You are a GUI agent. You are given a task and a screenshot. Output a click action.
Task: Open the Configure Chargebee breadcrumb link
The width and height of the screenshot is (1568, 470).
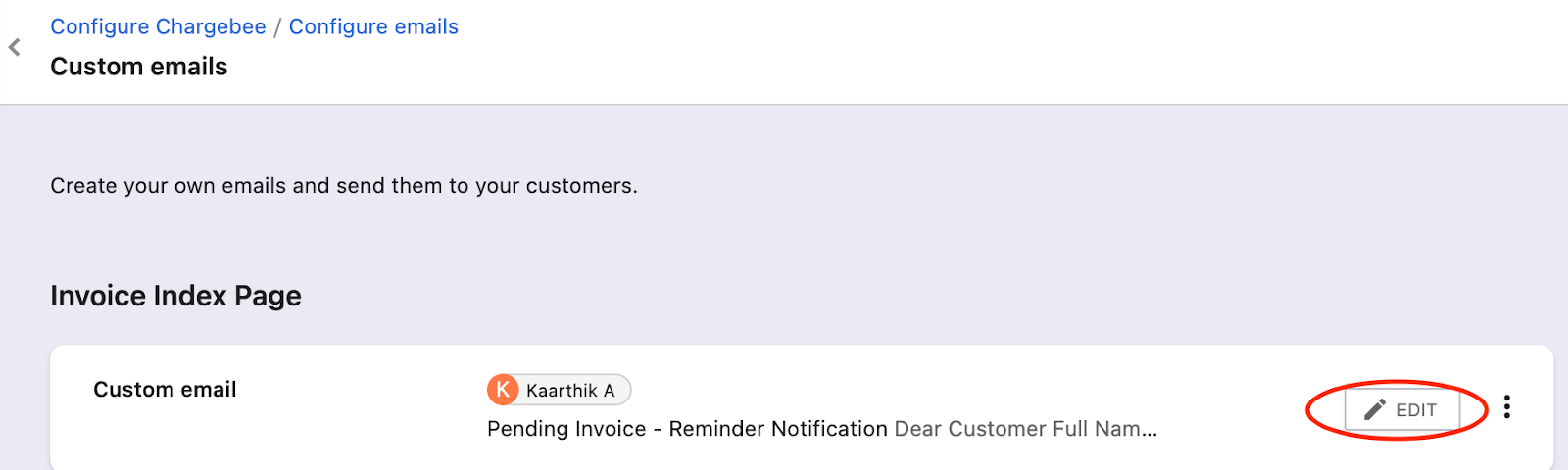[158, 26]
